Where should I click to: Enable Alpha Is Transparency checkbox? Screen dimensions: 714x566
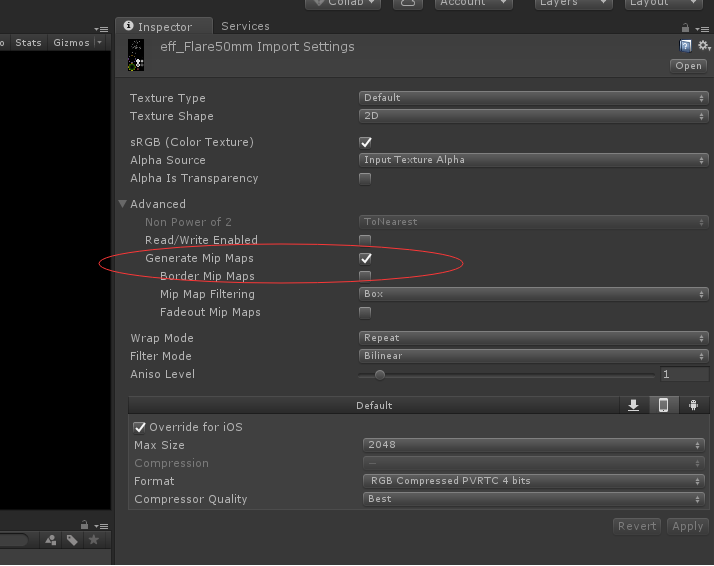(x=365, y=178)
